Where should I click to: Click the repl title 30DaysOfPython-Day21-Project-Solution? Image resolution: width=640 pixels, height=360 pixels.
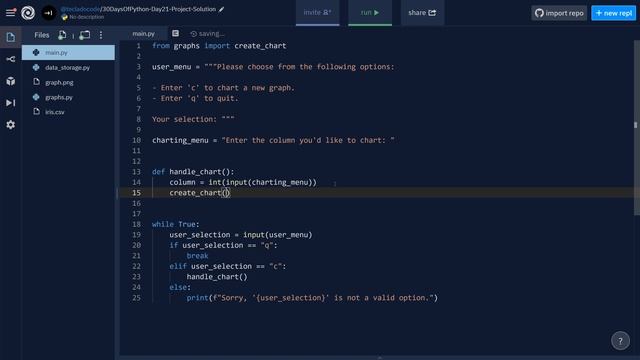click(159, 9)
